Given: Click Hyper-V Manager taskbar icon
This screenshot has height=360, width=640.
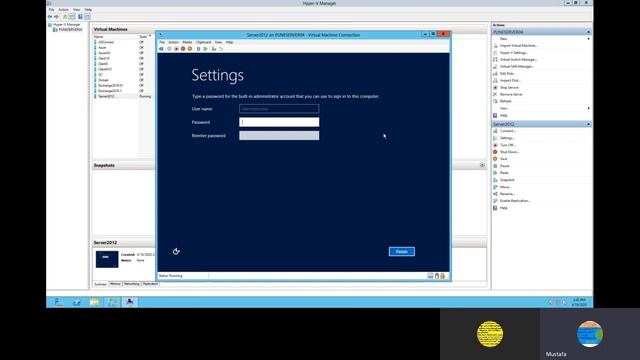Looking at the screenshot, I should click(x=112, y=302).
